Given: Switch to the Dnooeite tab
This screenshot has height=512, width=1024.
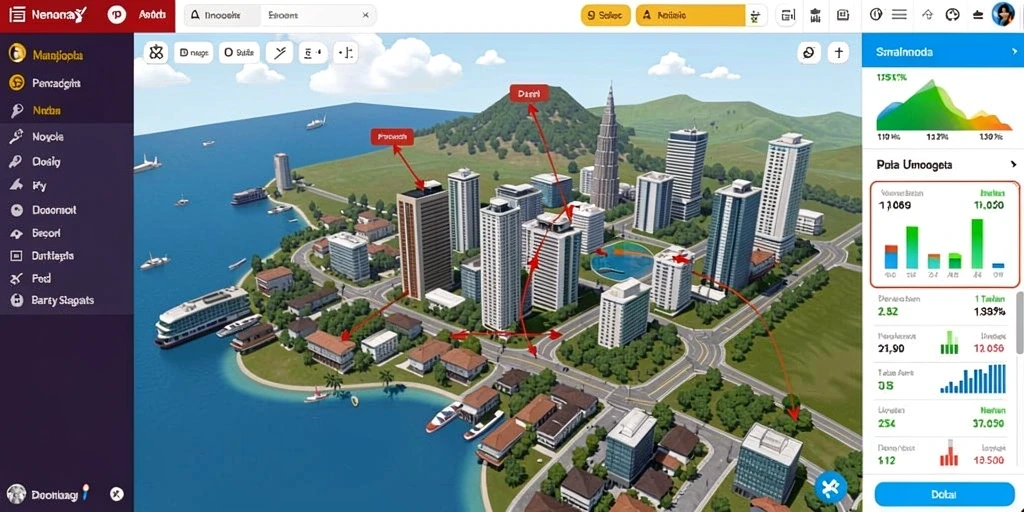Looking at the screenshot, I should 223,15.
